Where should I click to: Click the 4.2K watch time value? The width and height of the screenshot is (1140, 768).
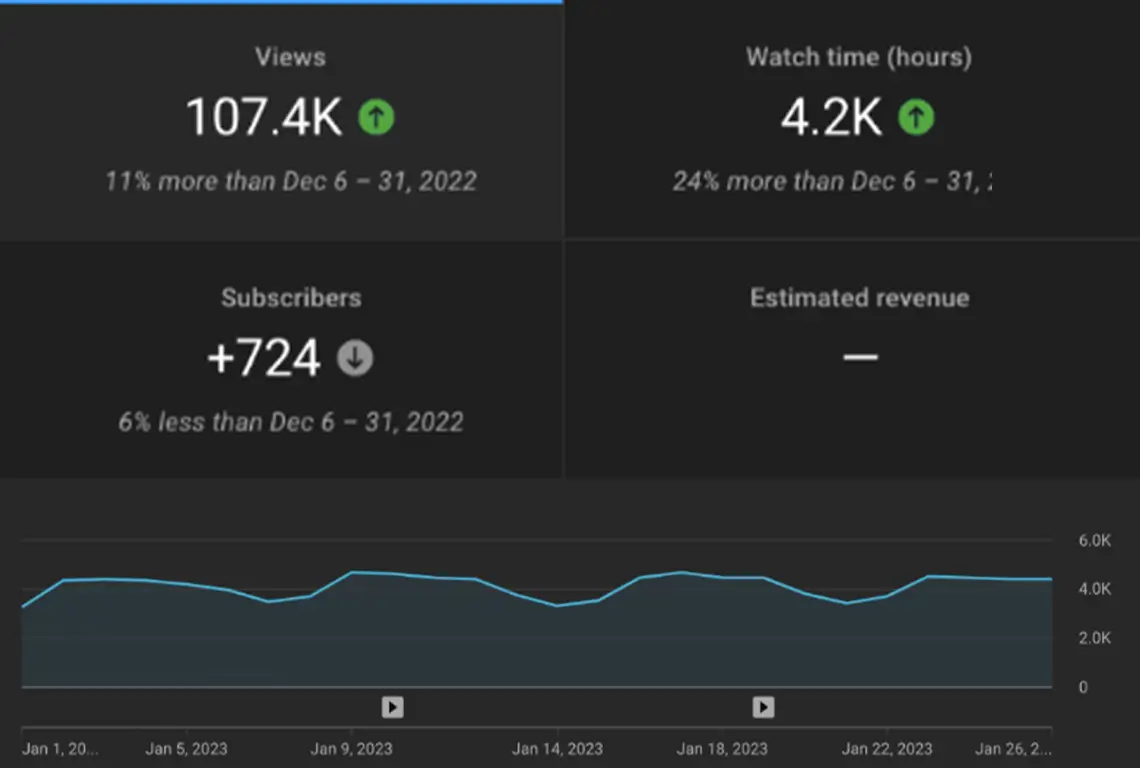[831, 118]
